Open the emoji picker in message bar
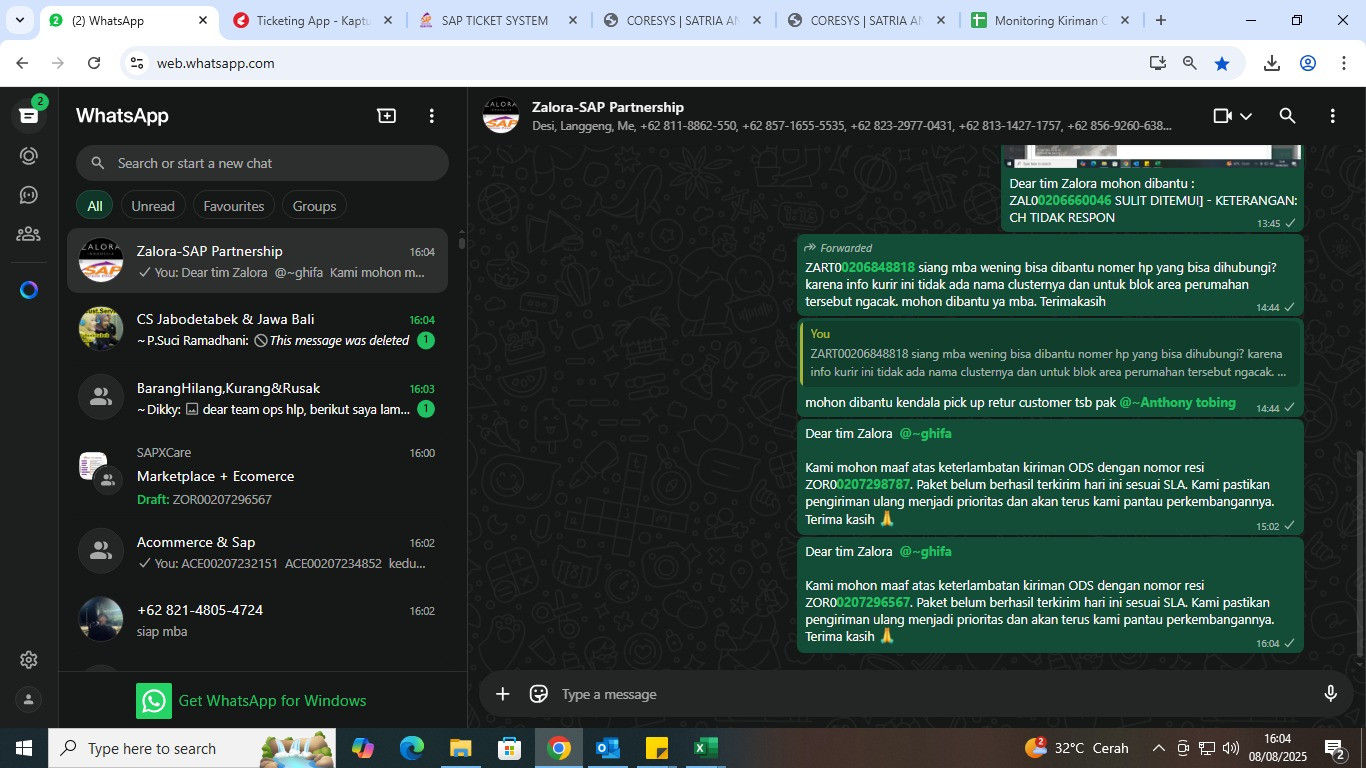The height and width of the screenshot is (768, 1366). pos(539,694)
